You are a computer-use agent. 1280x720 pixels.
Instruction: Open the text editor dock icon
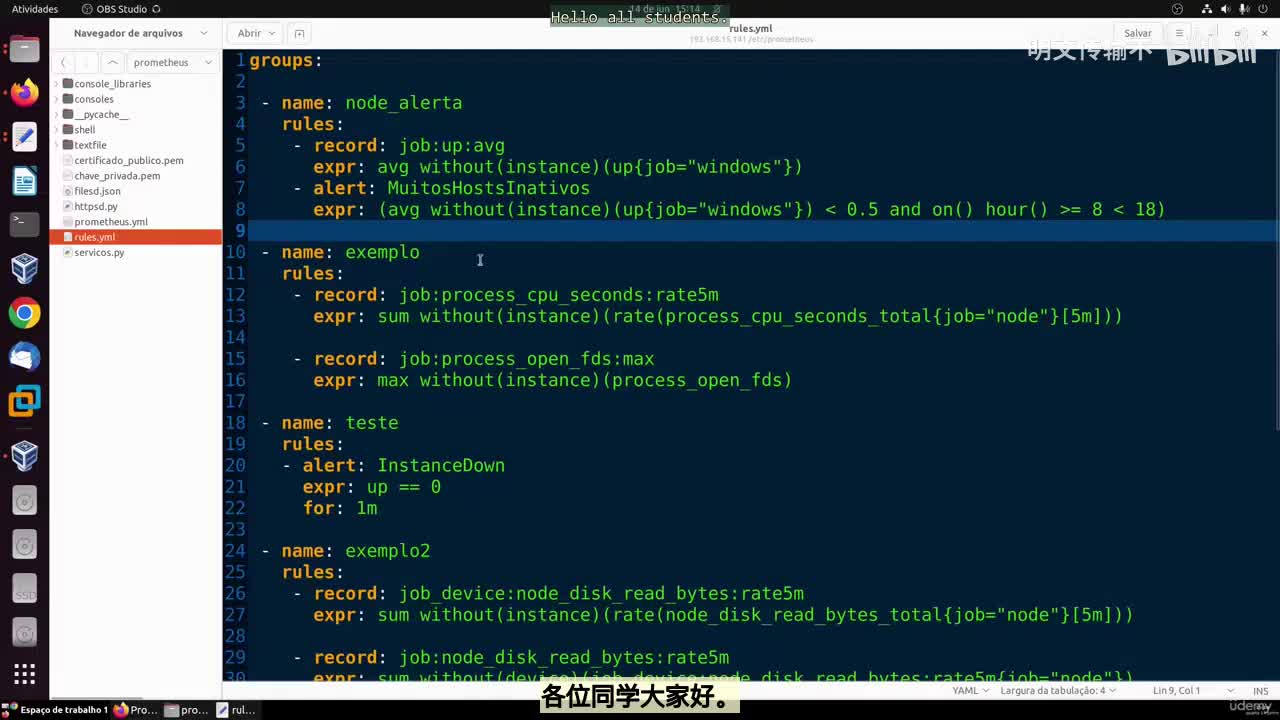pos(24,137)
